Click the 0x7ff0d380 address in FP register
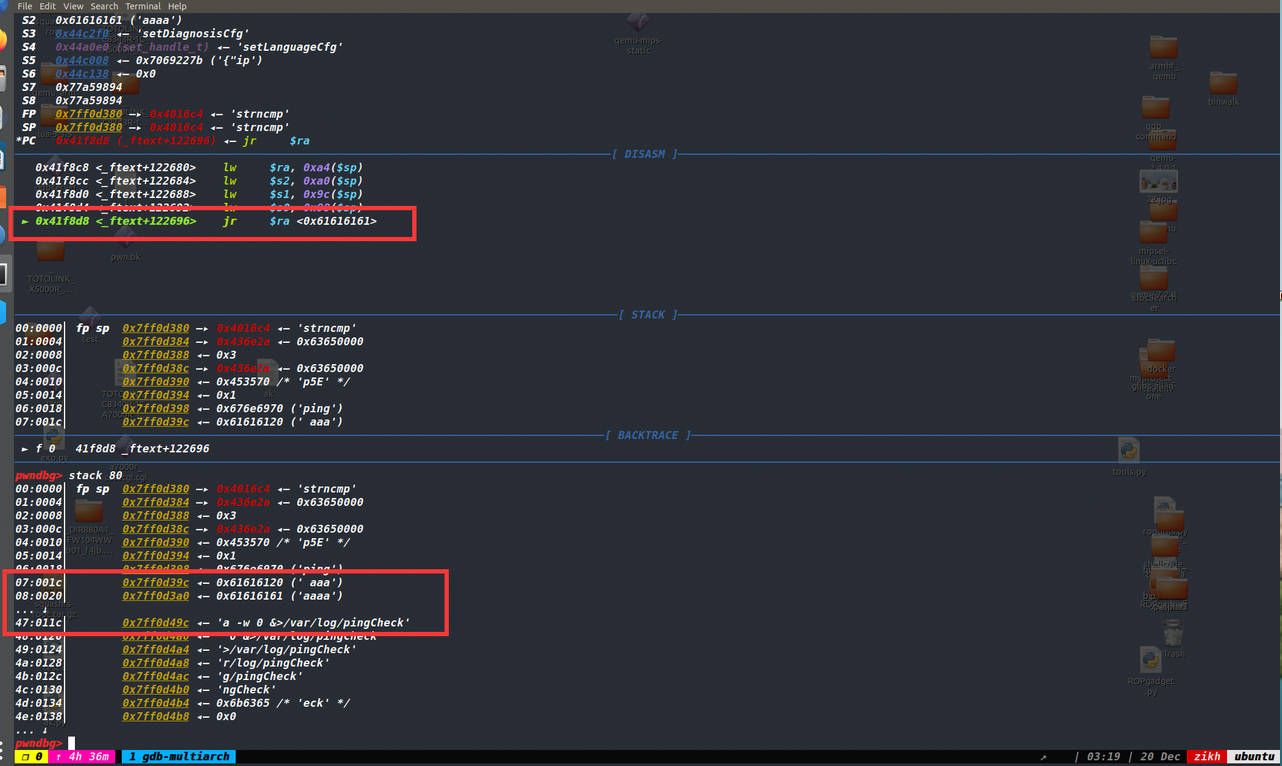 click(89, 114)
